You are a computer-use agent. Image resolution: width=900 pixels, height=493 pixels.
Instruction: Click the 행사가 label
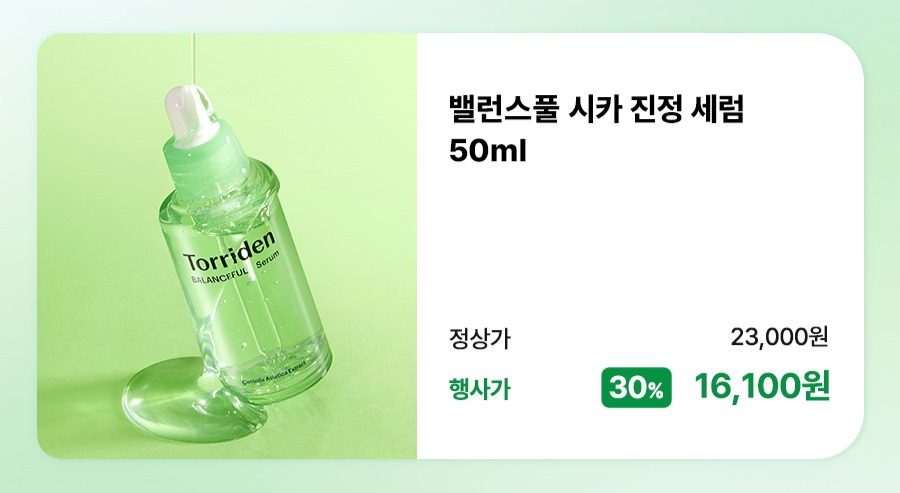pos(479,389)
